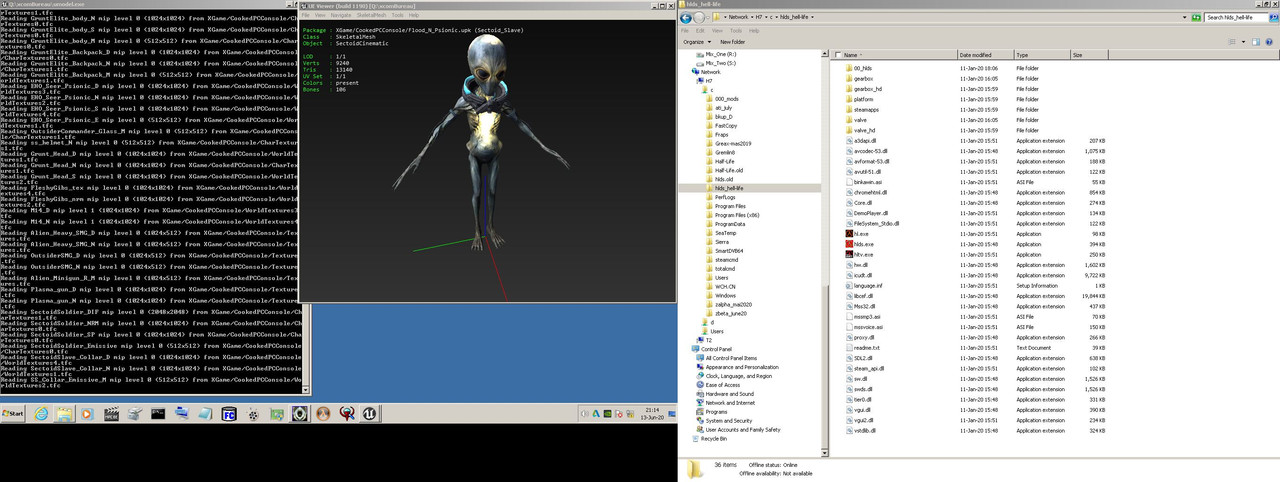Show the desktop via taskbar corner button

point(674,413)
